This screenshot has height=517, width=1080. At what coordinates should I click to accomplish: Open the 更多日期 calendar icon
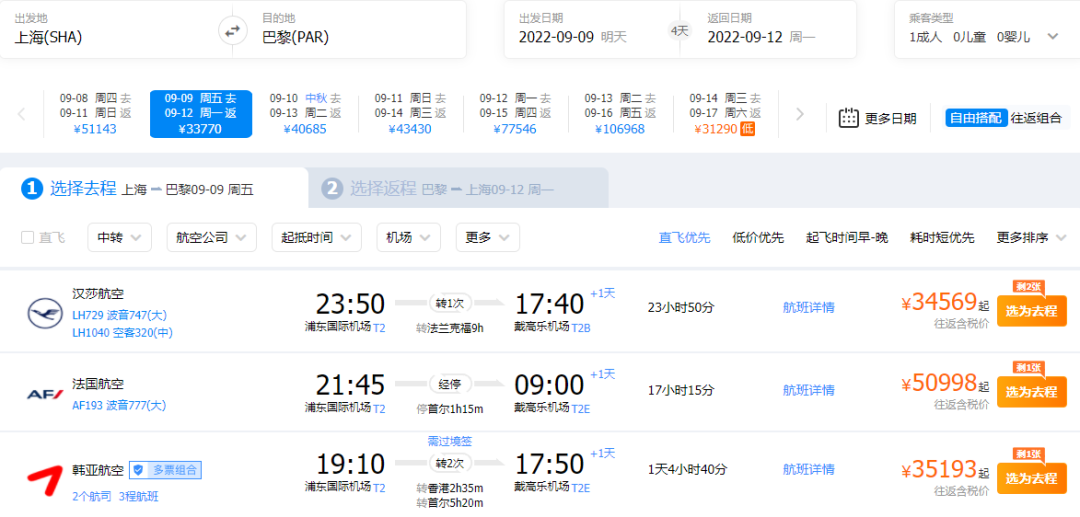[849, 118]
